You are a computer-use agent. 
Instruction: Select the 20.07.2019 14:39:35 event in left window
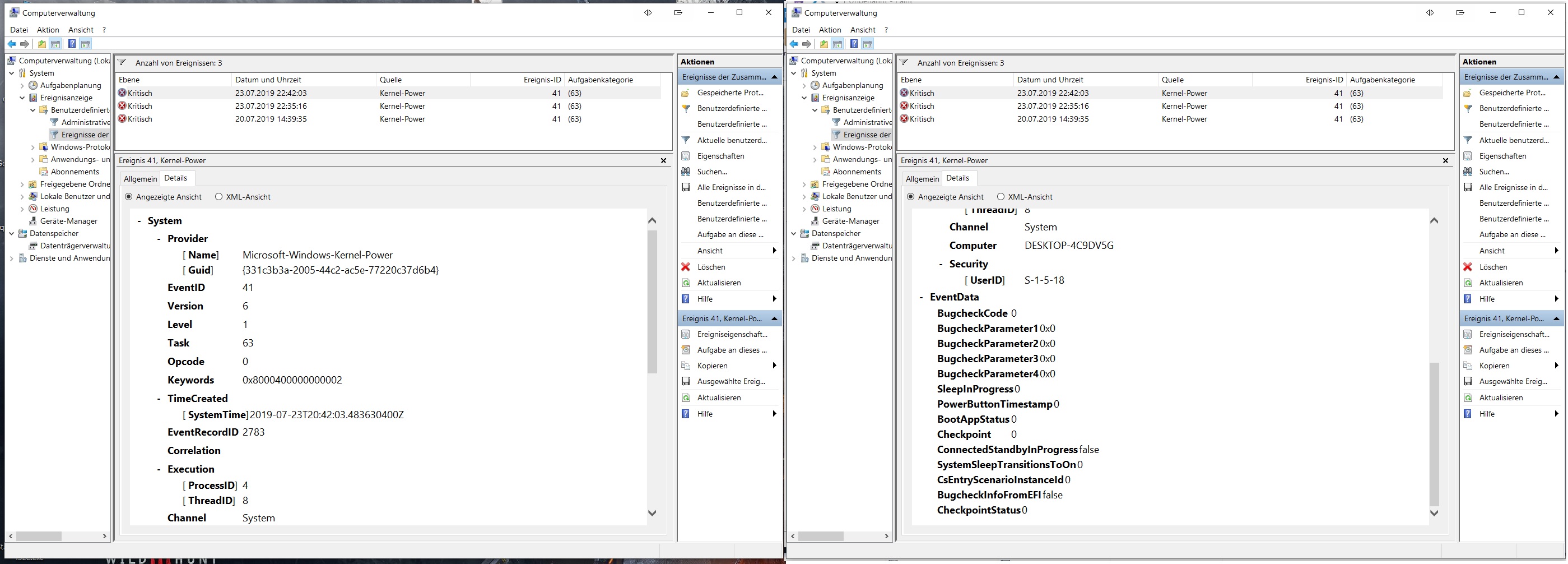click(x=388, y=119)
